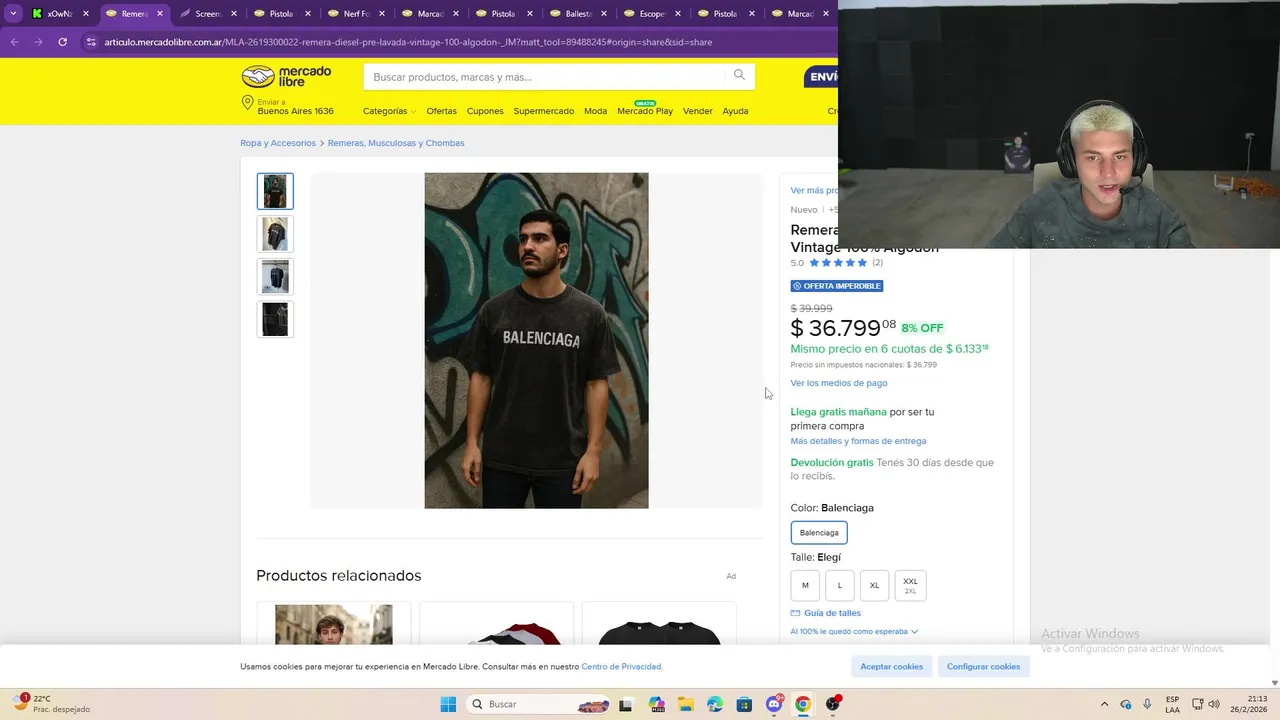Click the main Balenciaga t-shirt product image
The image size is (1280, 720).
pyautogui.click(x=536, y=340)
